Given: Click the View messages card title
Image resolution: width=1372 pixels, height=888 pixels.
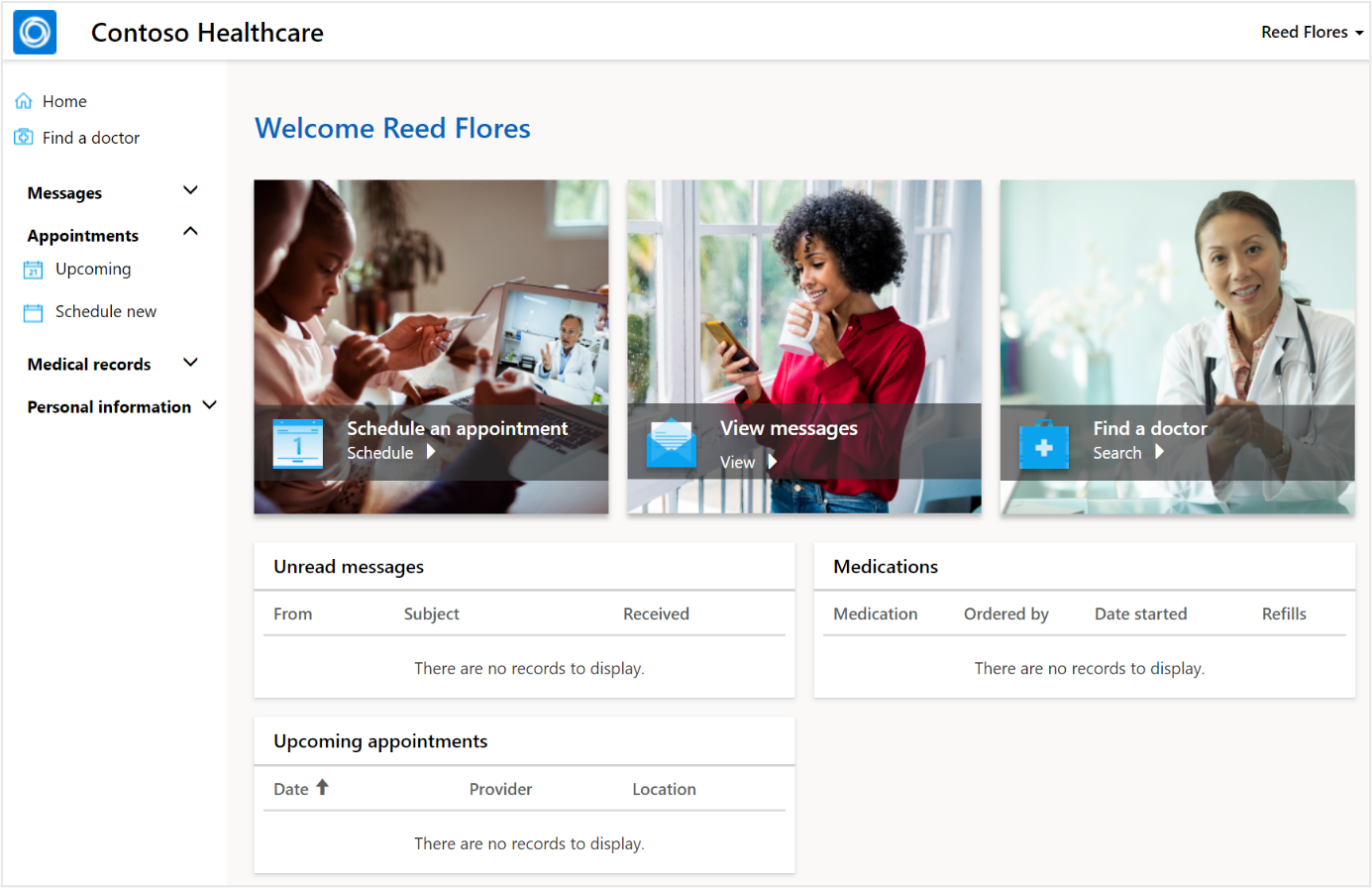Looking at the screenshot, I should tap(789, 428).
